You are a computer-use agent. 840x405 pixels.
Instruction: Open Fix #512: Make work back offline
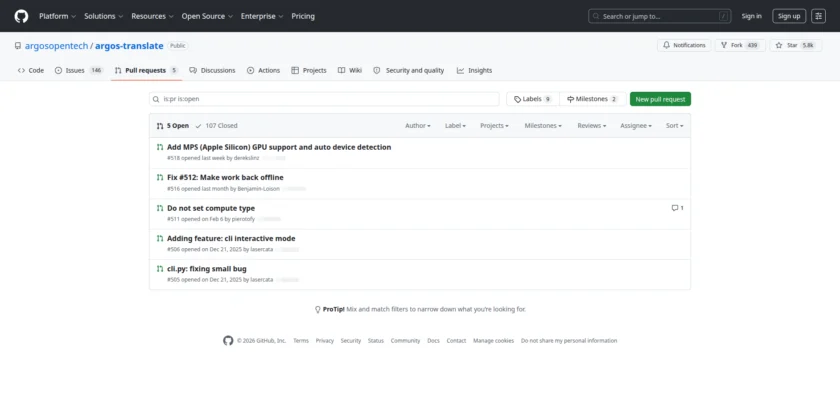coord(226,177)
